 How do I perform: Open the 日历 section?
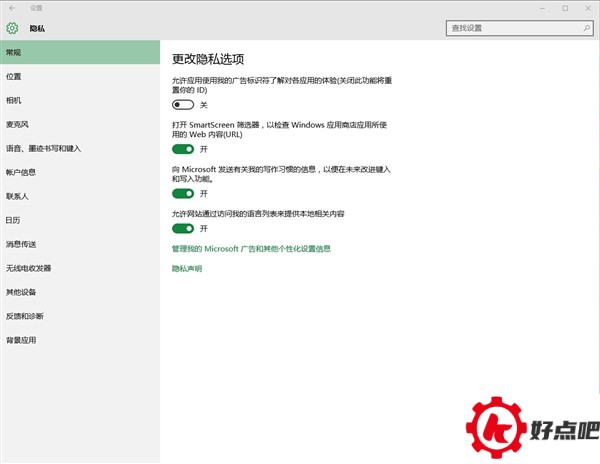point(80,220)
